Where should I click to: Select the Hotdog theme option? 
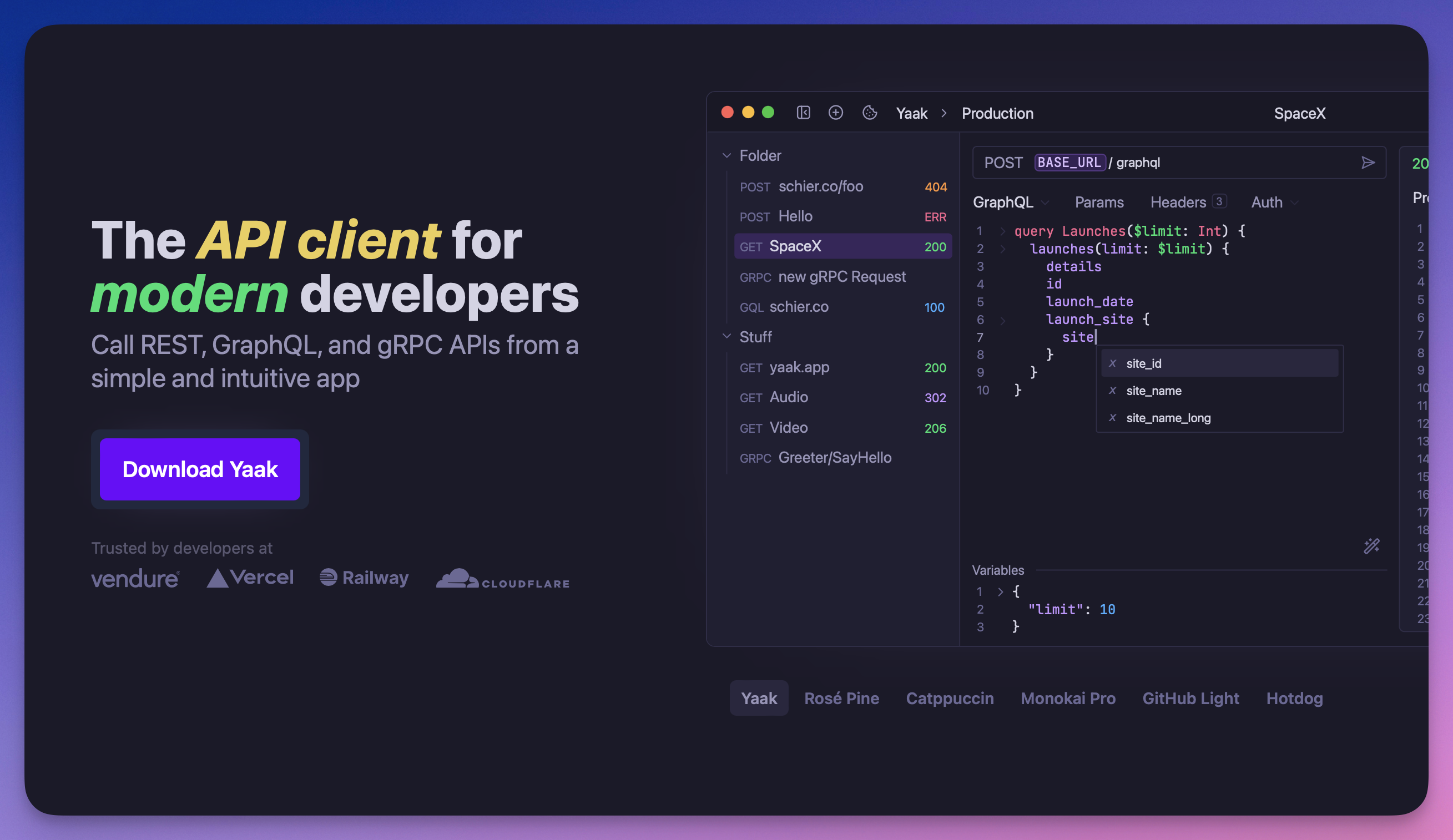tap(1294, 698)
